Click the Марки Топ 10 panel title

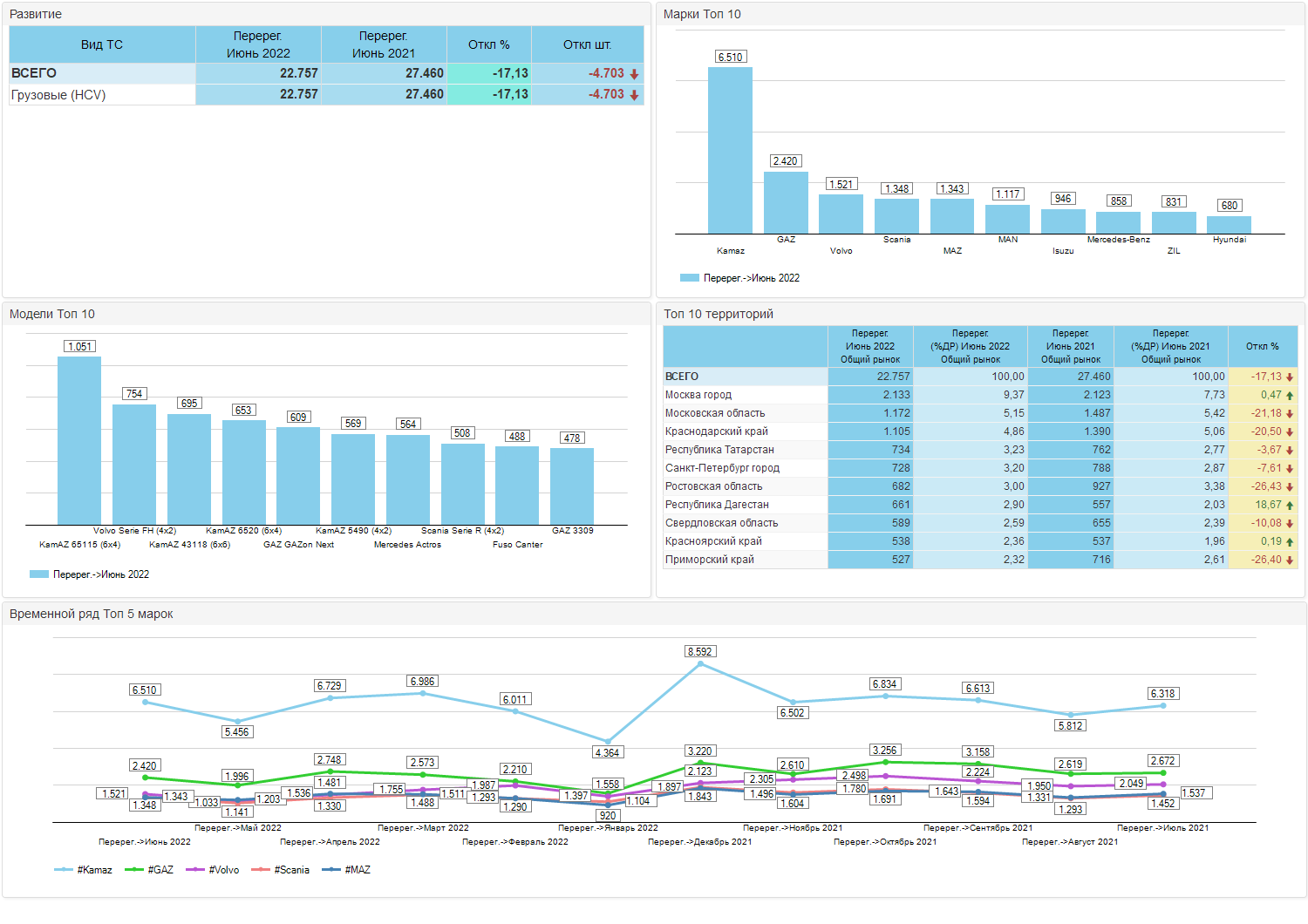click(x=702, y=14)
